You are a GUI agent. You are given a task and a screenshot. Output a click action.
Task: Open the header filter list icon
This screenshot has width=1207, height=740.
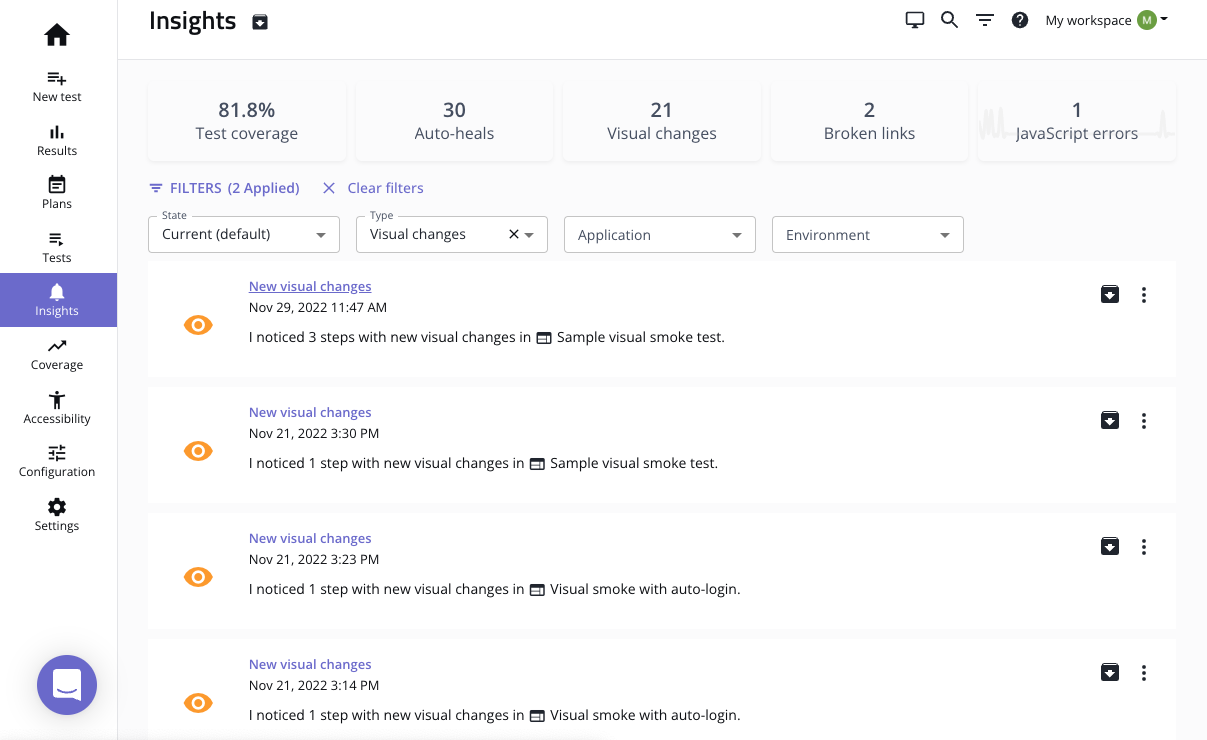click(x=985, y=20)
